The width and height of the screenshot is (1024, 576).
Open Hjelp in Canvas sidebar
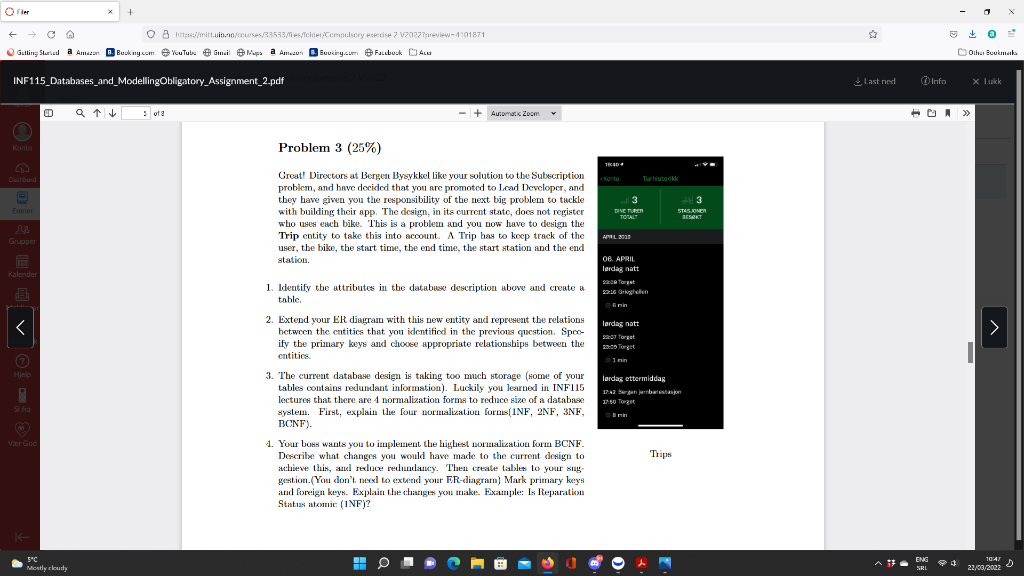22,366
